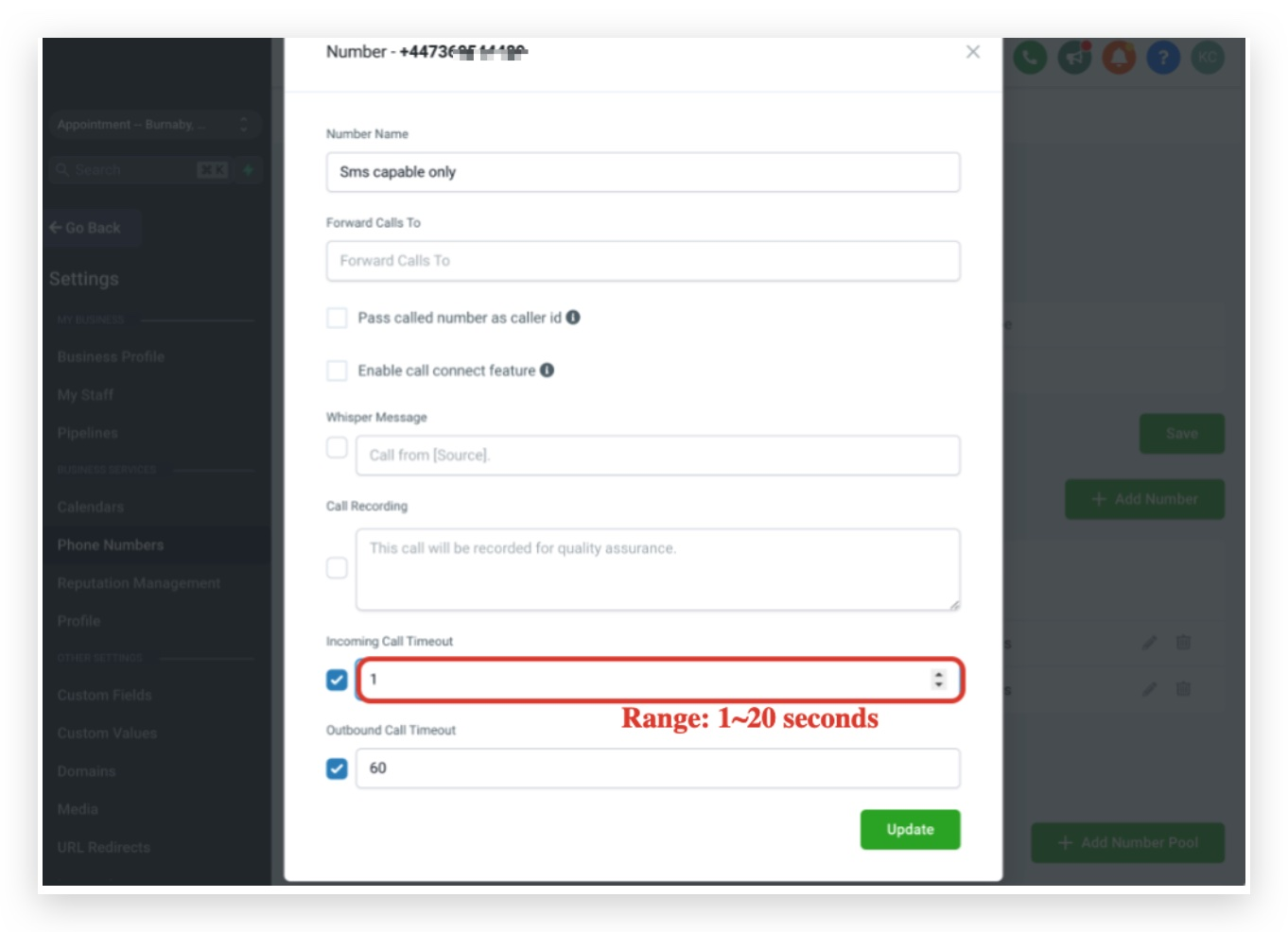Open Business Profile in settings sidebar
The image size is (1288, 932).
pyautogui.click(x=111, y=357)
